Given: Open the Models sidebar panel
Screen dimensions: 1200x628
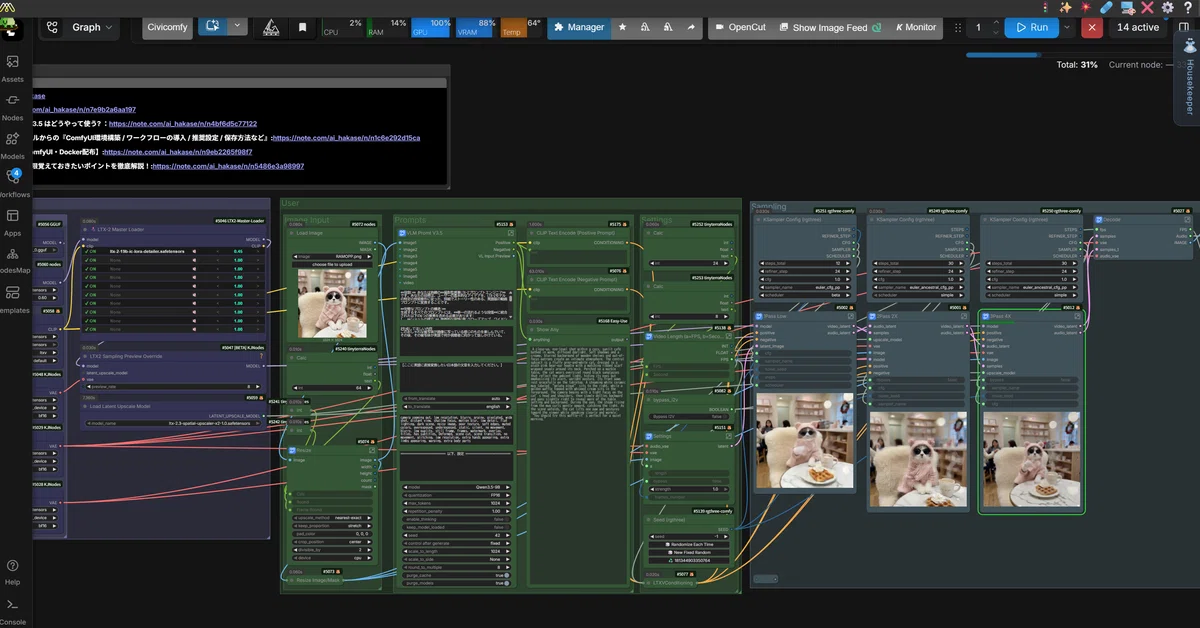Looking at the screenshot, I should click(13, 145).
